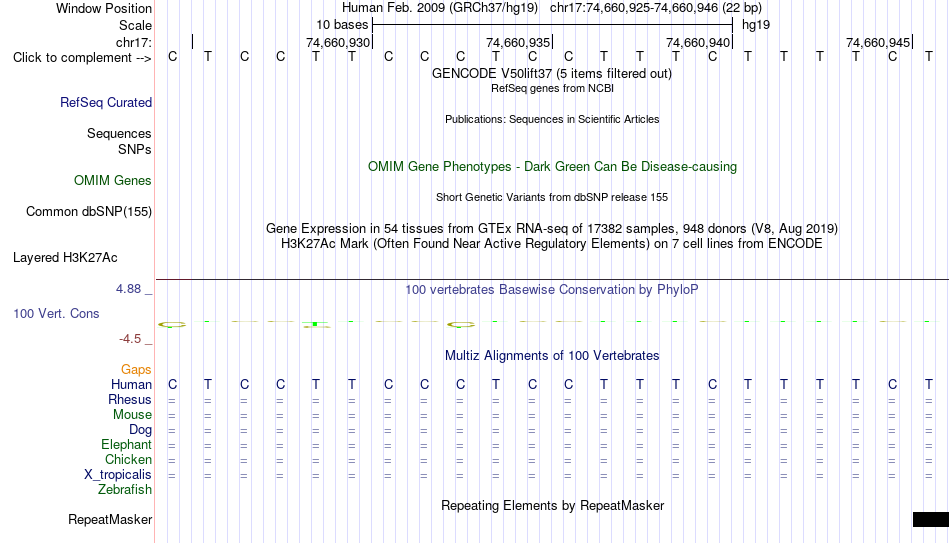Click the Human alignment row label
Screen dimensions: 950x543
[131, 385]
